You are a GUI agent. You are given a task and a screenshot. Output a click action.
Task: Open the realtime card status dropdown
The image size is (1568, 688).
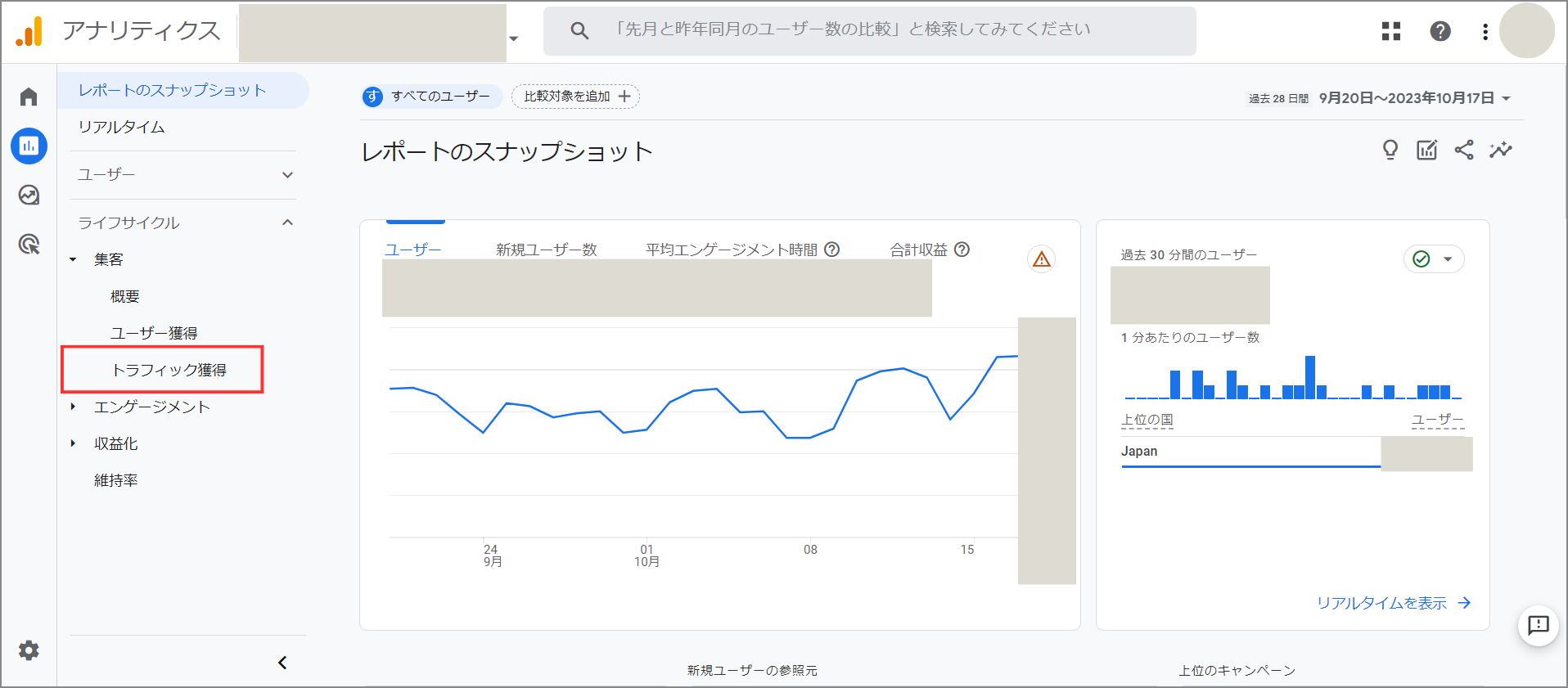tap(1434, 259)
